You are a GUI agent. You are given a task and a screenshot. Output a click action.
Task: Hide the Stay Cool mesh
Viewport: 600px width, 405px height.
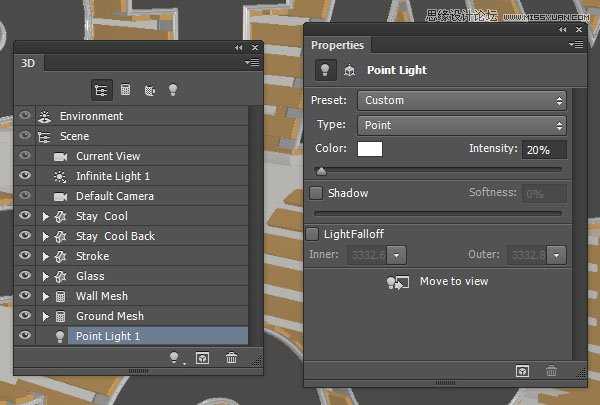pos(25,215)
